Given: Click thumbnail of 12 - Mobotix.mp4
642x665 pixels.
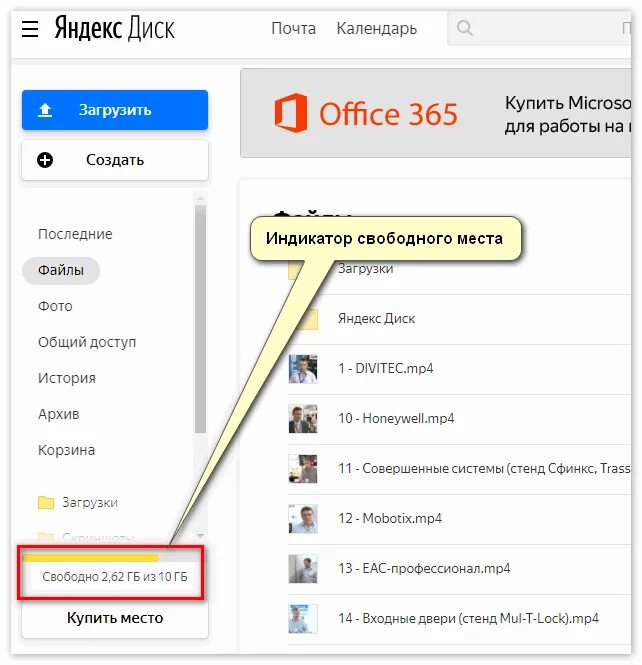Looking at the screenshot, I should click(x=303, y=519).
